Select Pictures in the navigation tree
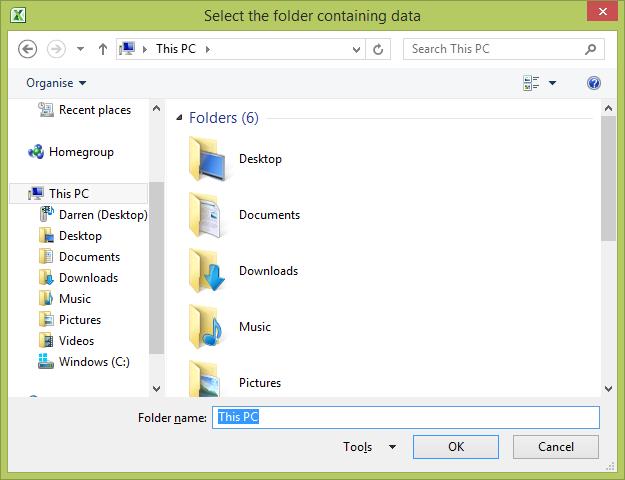The image size is (625, 480). [70, 320]
